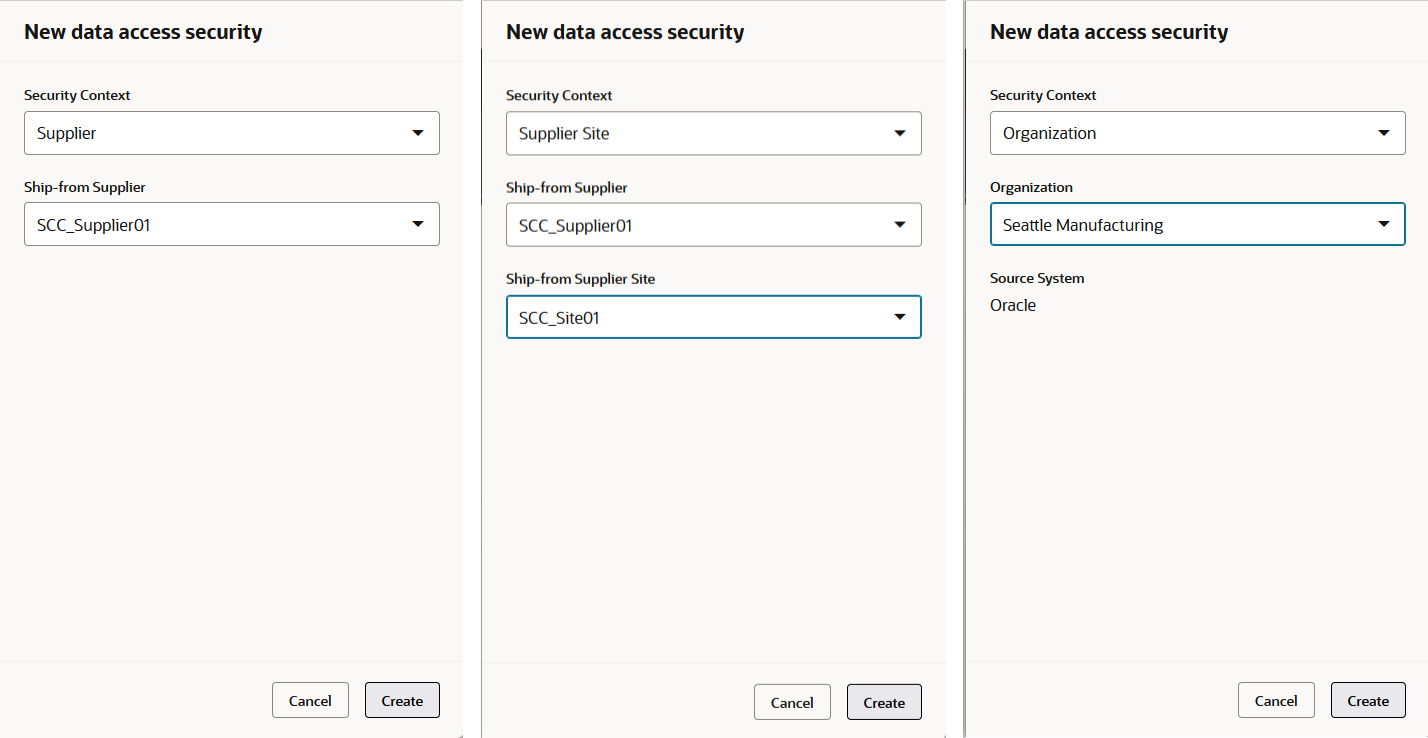This screenshot has width=1428, height=738.
Task: Click Cancel in the Organization dialog
Action: pos(1276,700)
